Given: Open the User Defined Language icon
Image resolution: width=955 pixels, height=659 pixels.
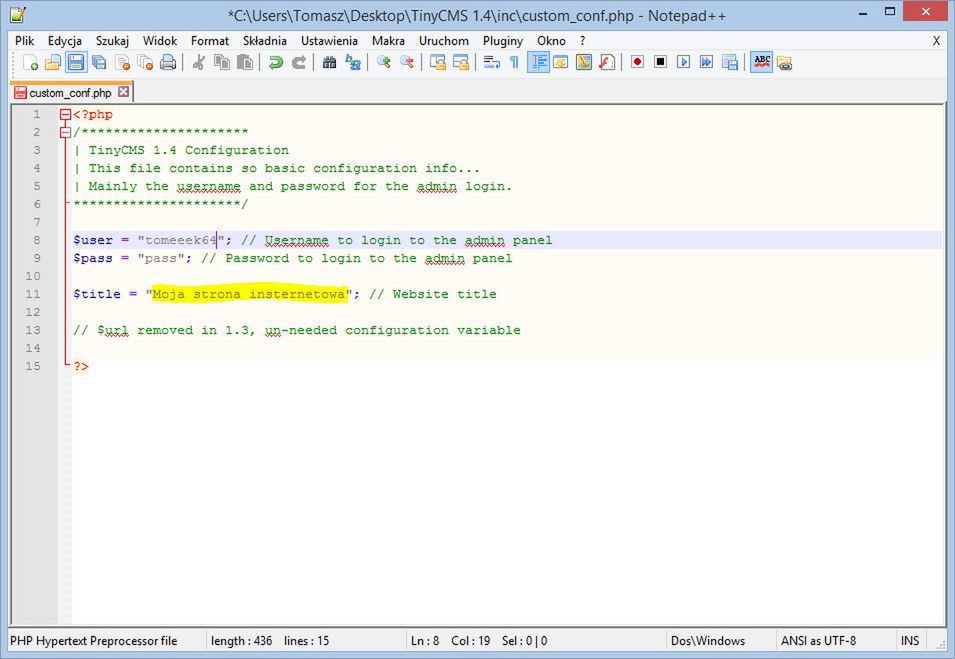Looking at the screenshot, I should [x=560, y=62].
